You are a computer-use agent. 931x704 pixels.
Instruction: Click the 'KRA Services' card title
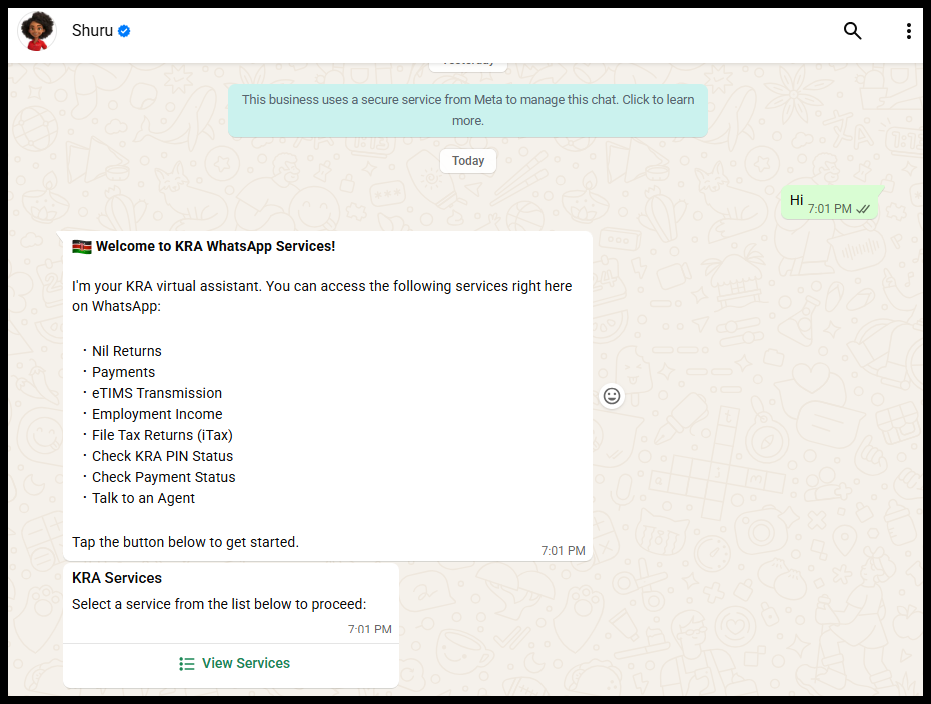[x=117, y=578]
